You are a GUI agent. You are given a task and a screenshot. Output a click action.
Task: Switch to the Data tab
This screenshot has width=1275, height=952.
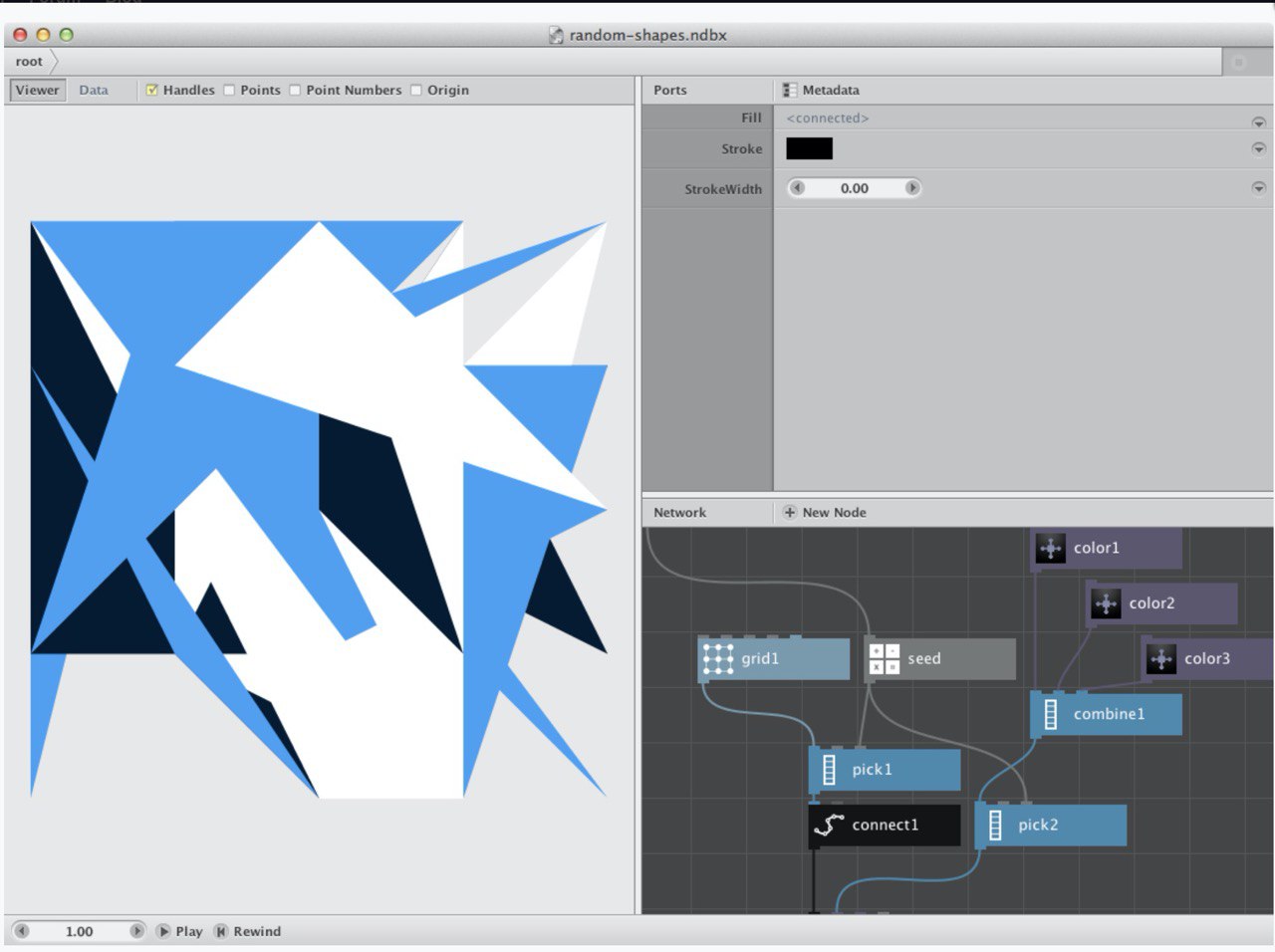94,90
